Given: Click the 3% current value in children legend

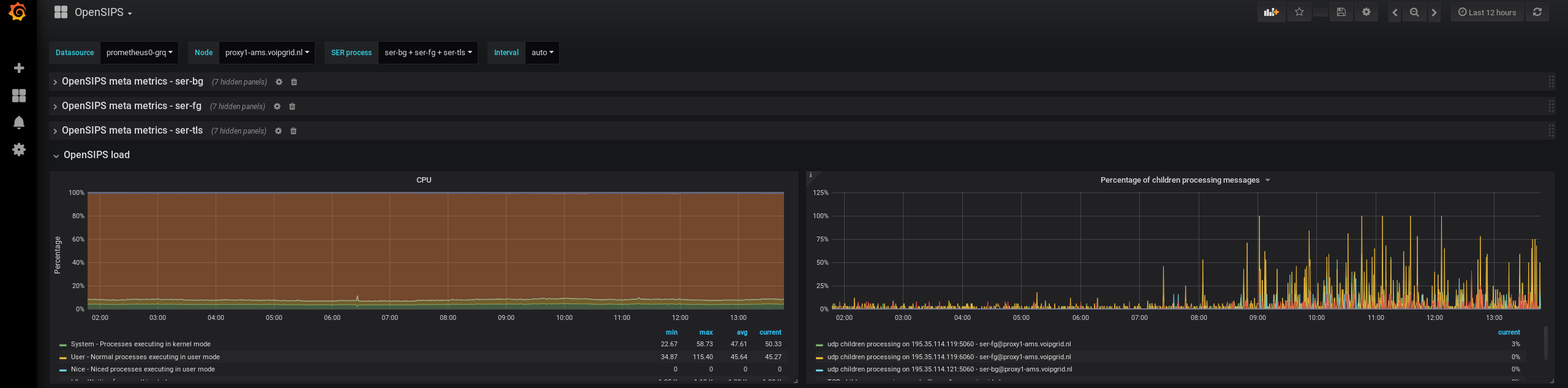Looking at the screenshot, I should pyautogui.click(x=1515, y=344).
